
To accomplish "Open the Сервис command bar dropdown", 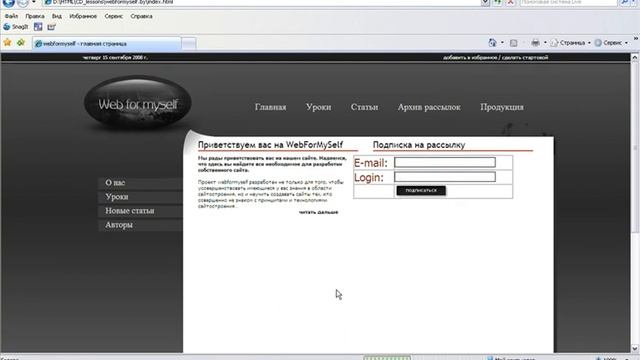I will click(611, 42).
